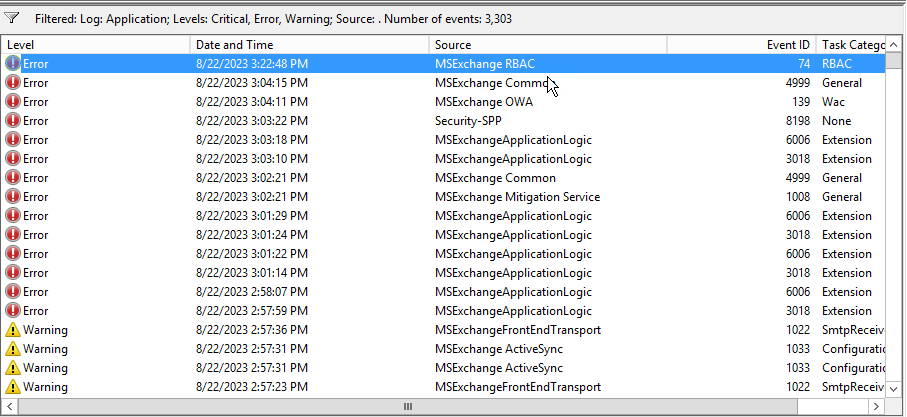Click the vertical scrollbar thumb
The width and height of the screenshot is (907, 417).
coord(893,61)
